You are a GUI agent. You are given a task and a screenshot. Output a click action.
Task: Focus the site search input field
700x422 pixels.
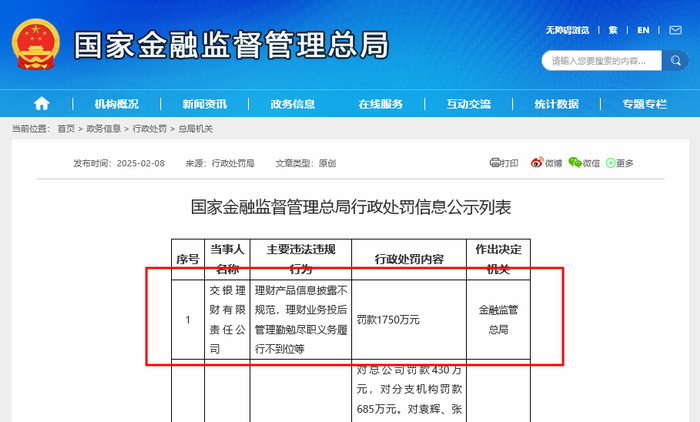(x=601, y=60)
